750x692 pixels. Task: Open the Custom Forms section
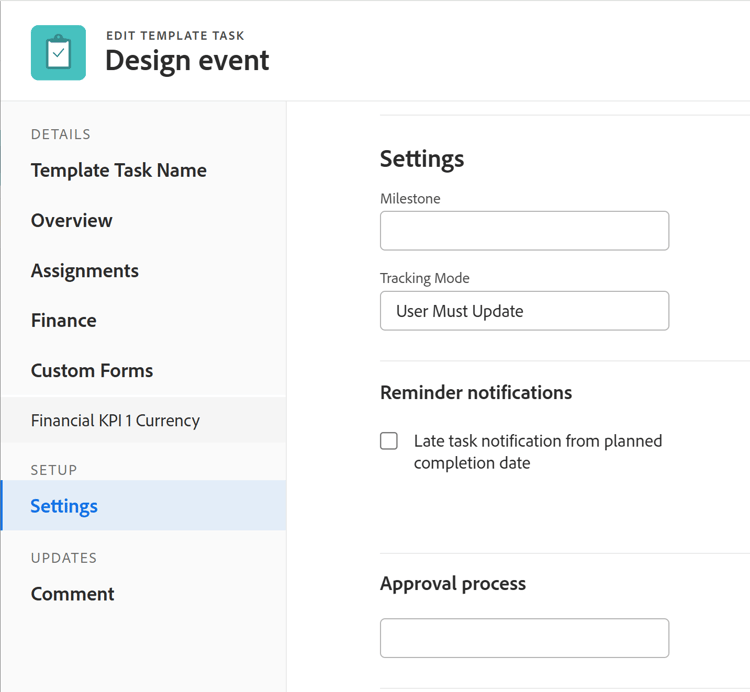pos(92,370)
